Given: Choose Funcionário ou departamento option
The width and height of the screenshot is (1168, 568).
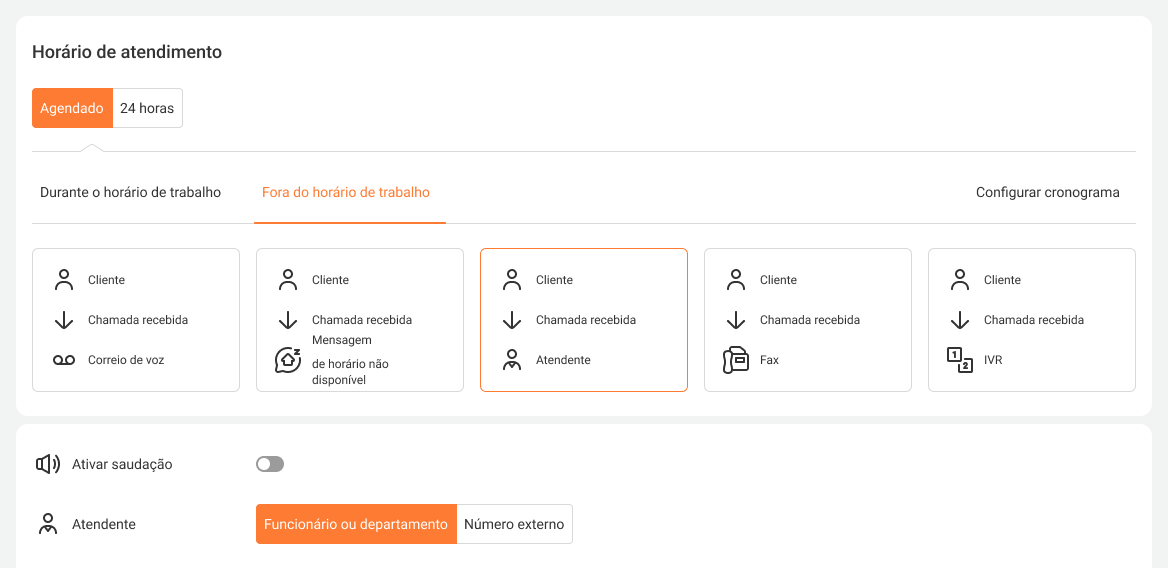Looking at the screenshot, I should [x=356, y=524].
